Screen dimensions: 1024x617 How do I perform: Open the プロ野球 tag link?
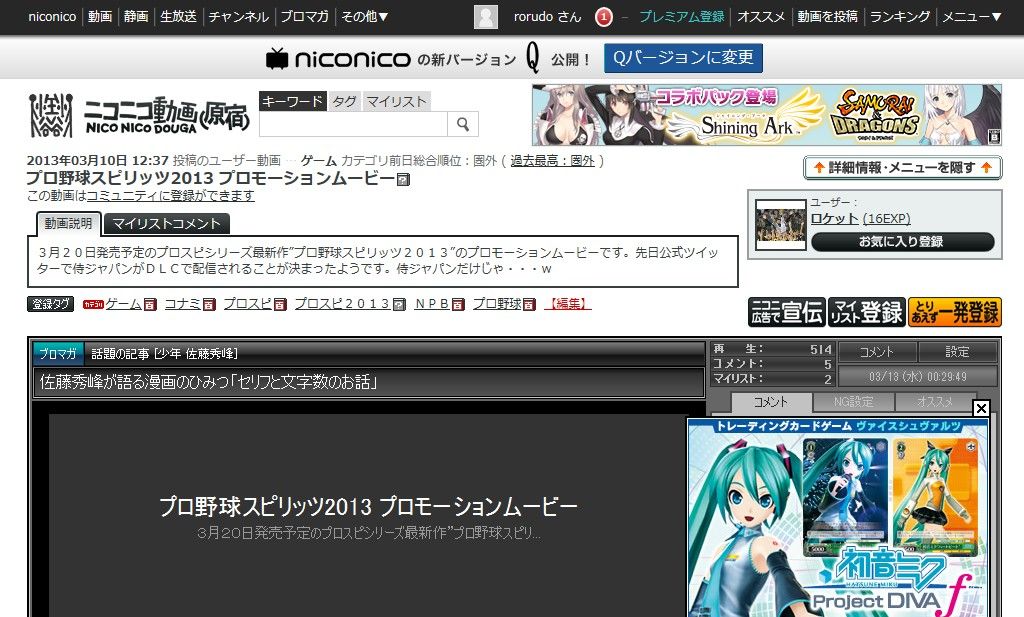tap(497, 304)
